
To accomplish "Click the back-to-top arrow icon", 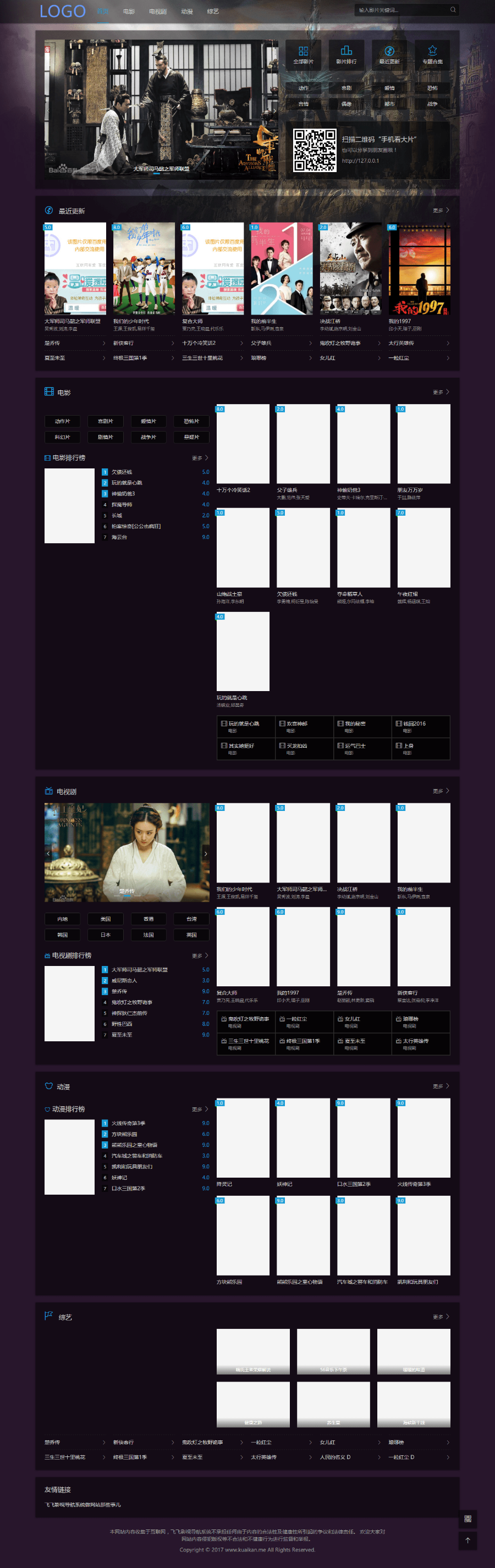I will pyautogui.click(x=468, y=1540).
